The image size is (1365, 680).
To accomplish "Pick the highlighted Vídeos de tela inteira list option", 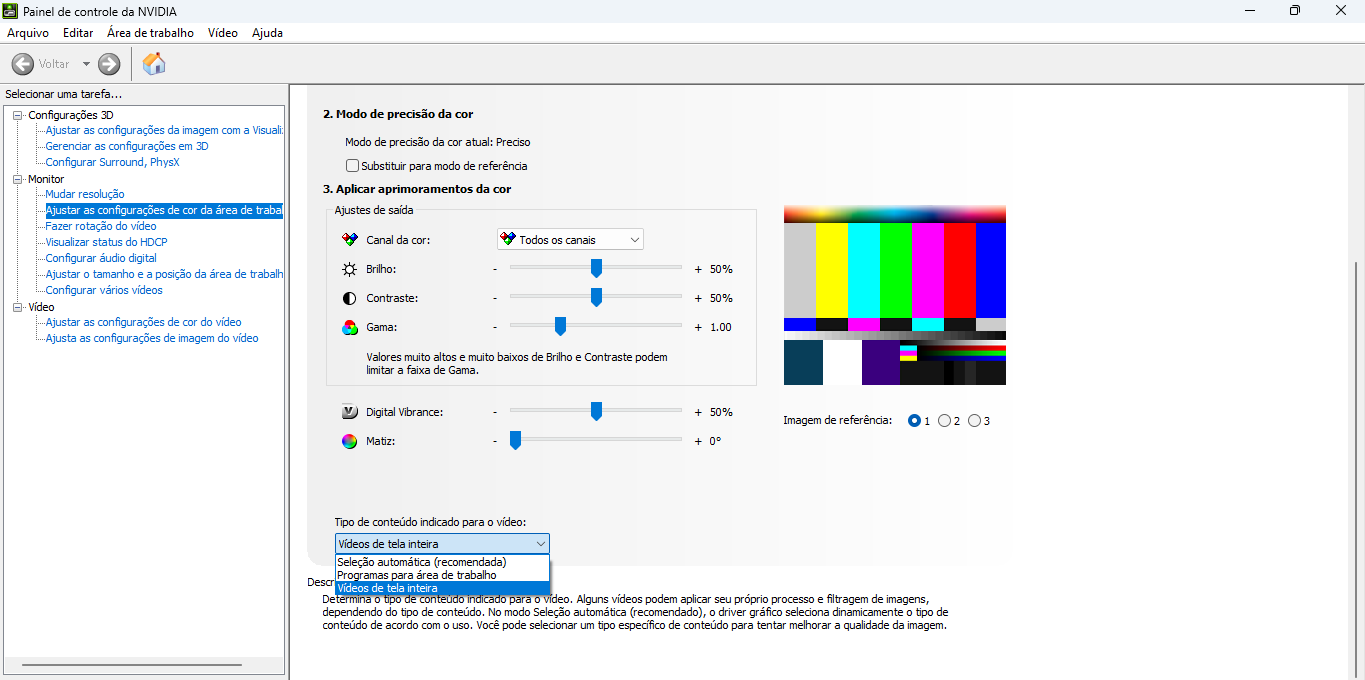I will [x=442, y=588].
